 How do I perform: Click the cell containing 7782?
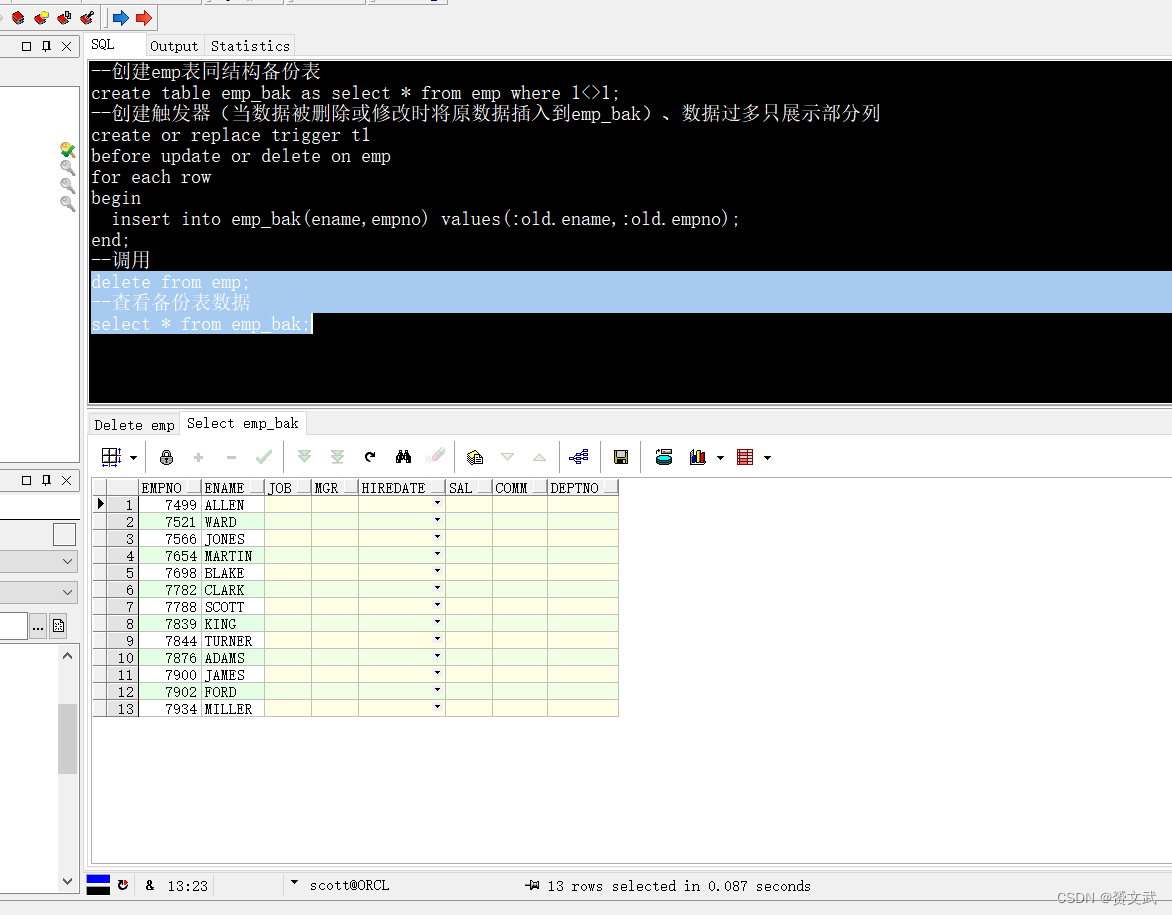click(170, 590)
